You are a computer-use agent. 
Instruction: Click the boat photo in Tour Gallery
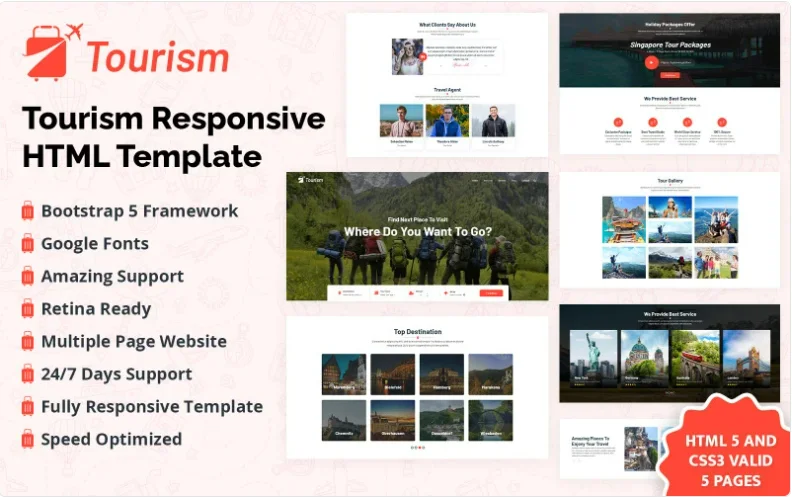click(623, 219)
